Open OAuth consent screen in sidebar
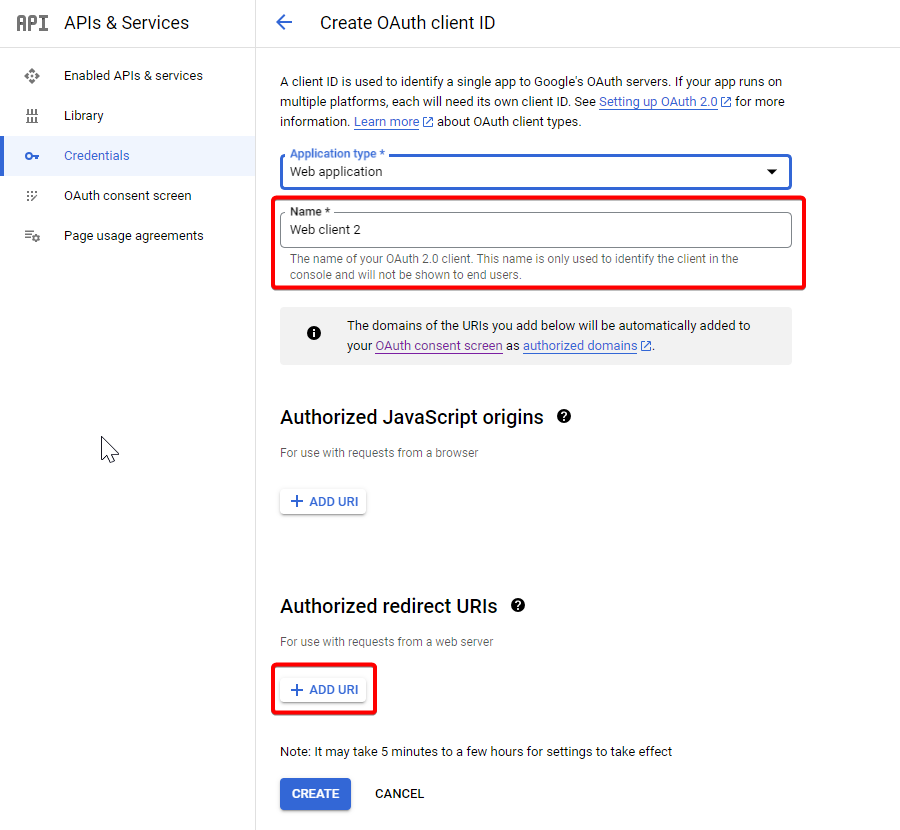This screenshot has width=900, height=830. coord(127,196)
